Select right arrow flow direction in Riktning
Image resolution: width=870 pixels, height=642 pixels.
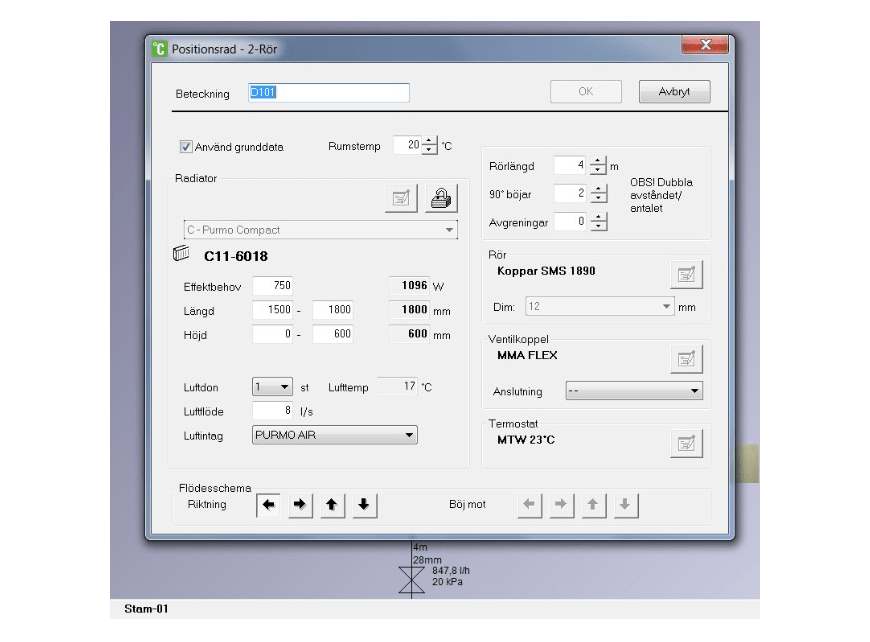tap(299, 505)
